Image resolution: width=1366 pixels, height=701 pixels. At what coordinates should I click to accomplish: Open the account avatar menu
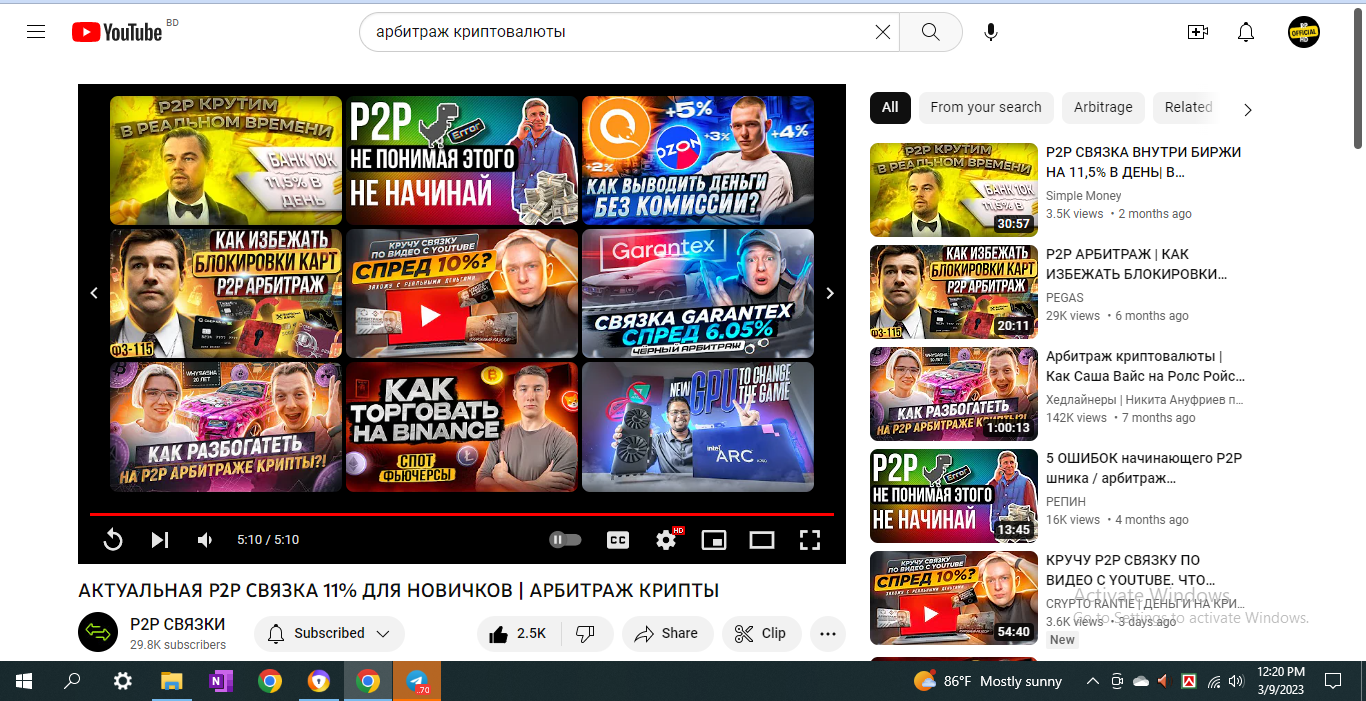(x=1303, y=32)
